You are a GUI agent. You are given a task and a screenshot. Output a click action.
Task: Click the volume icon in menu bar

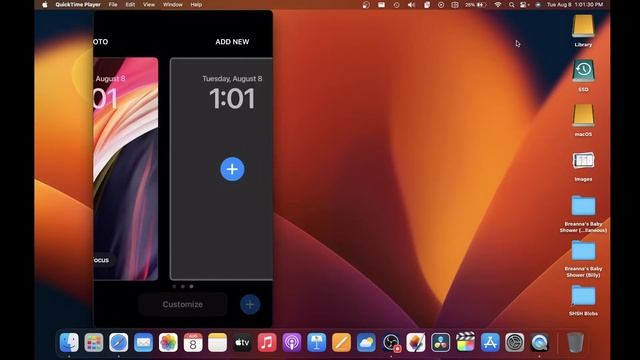point(411,4)
